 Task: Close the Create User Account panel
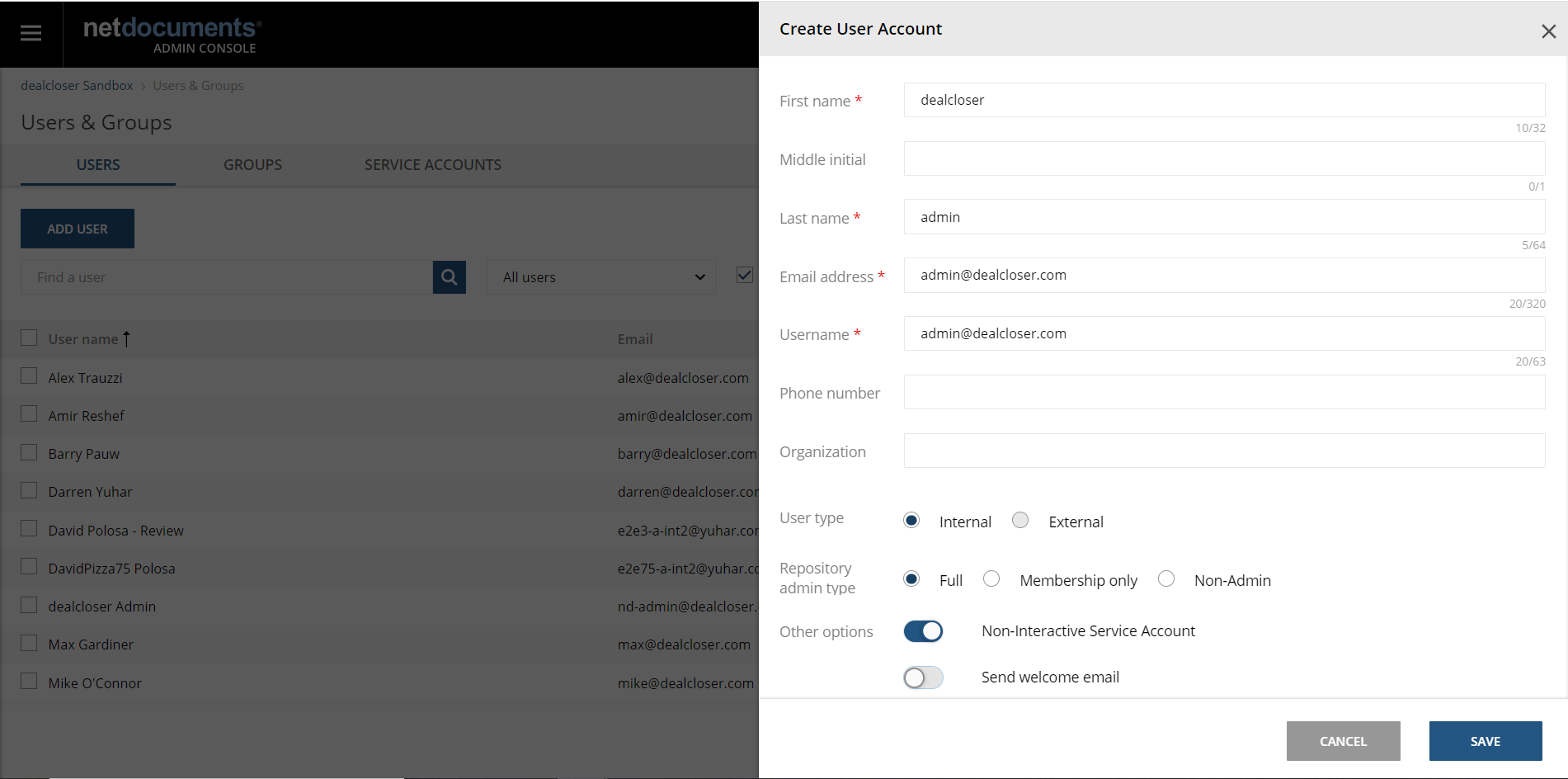(x=1548, y=31)
